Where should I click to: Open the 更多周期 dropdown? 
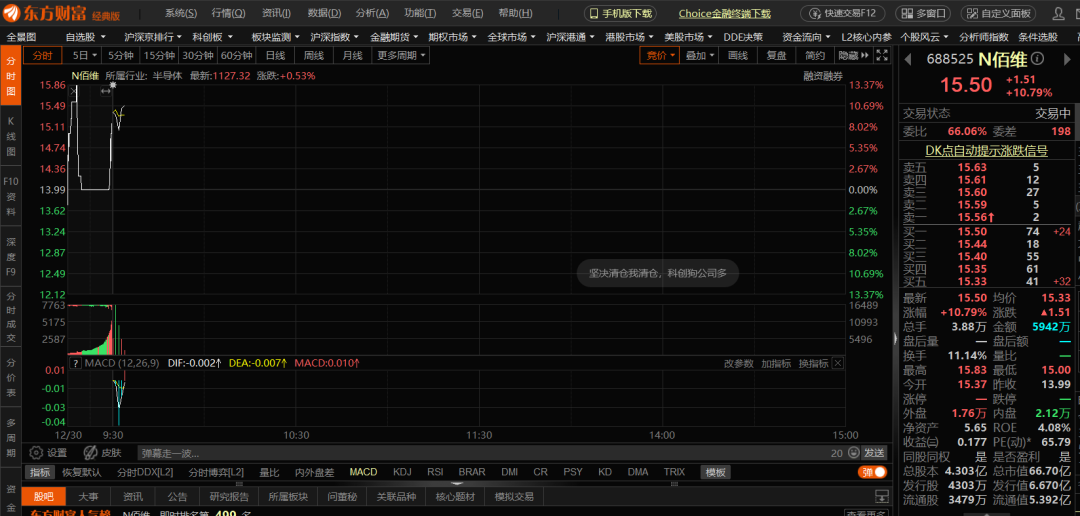coord(401,56)
